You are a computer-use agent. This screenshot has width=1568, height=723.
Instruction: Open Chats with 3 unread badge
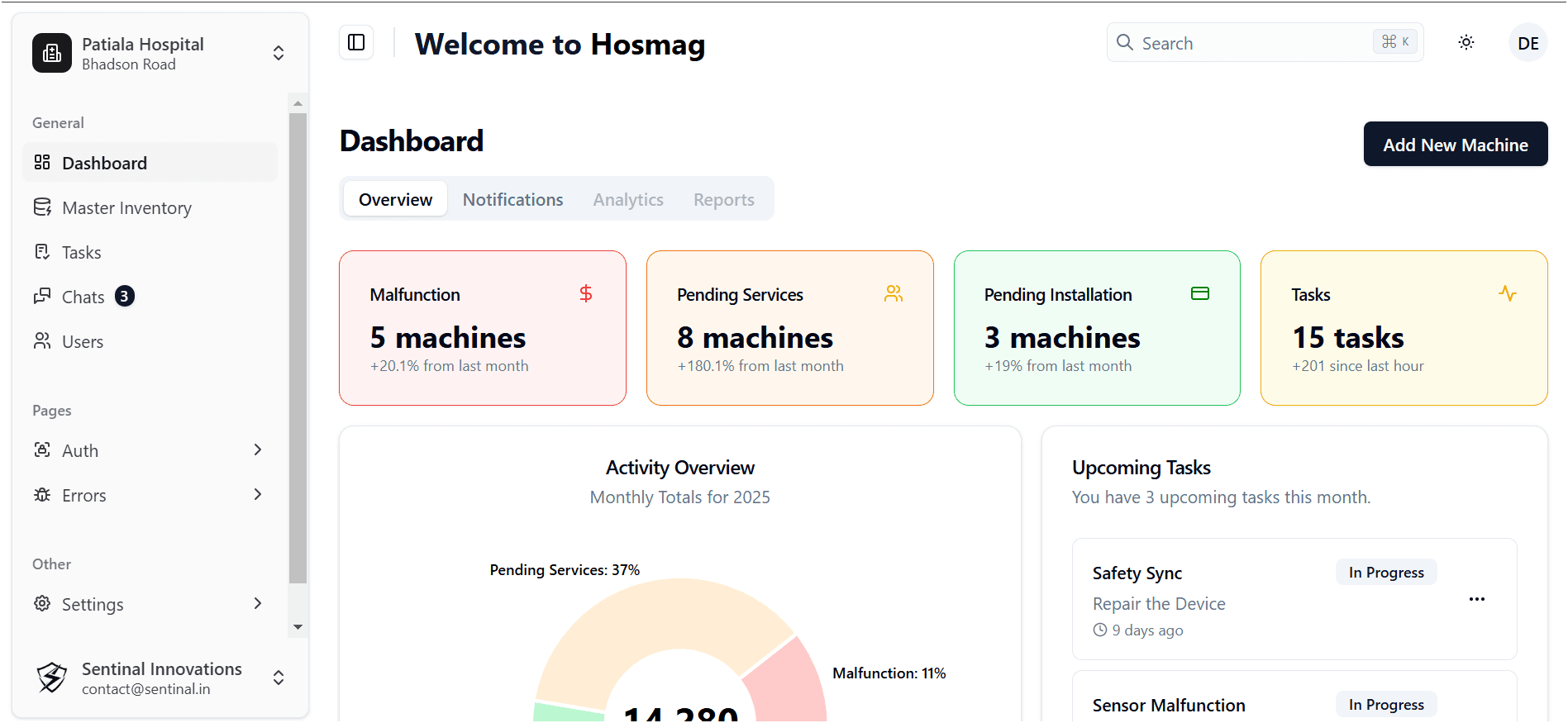coord(83,297)
